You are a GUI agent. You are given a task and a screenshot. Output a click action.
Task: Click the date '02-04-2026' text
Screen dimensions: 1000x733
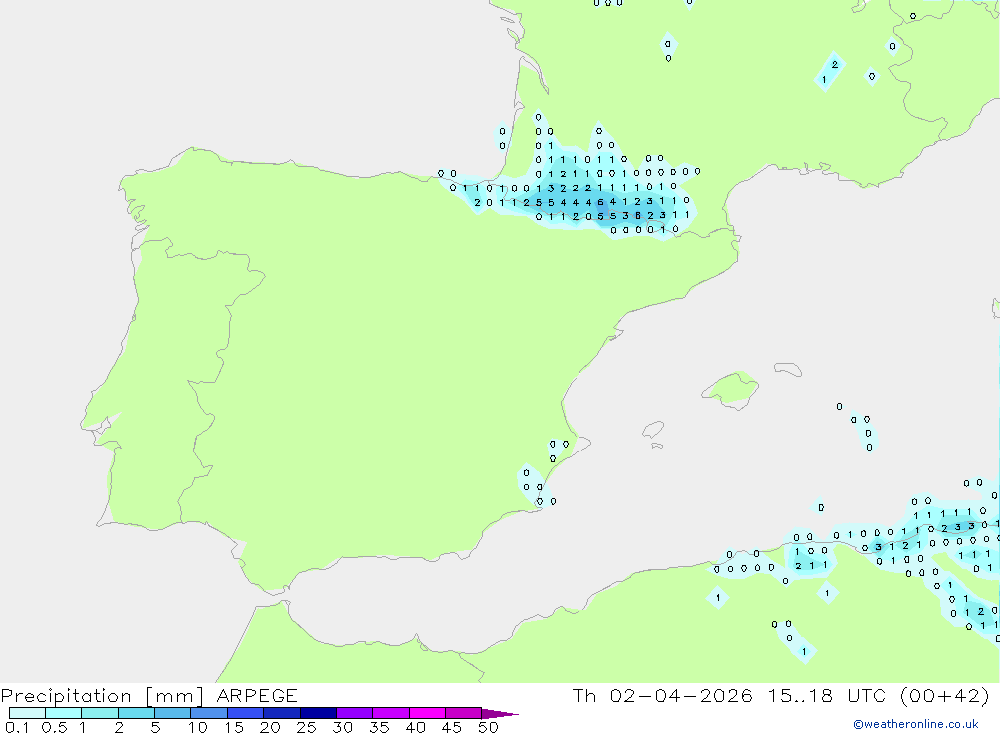(680, 695)
